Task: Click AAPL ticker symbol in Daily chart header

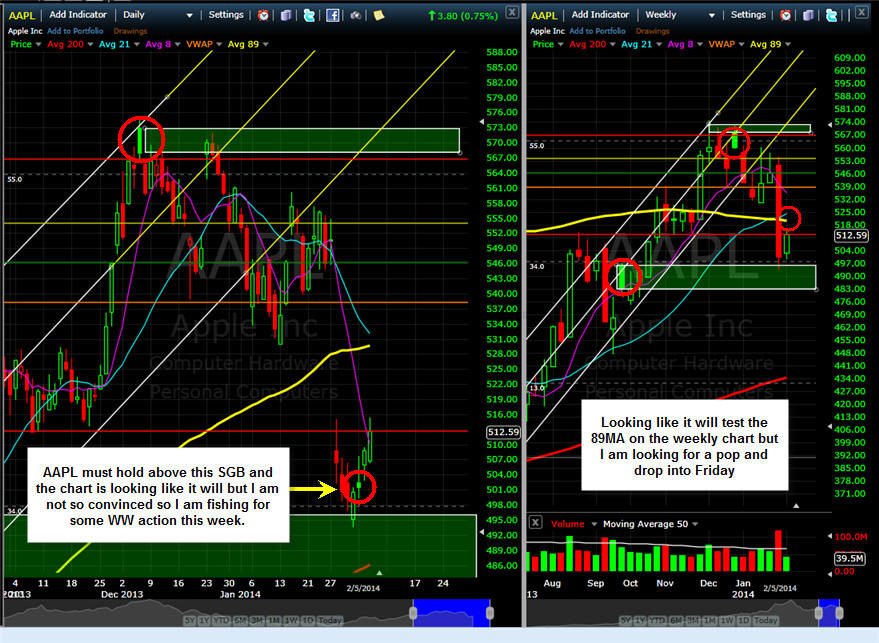Action: [x=21, y=15]
